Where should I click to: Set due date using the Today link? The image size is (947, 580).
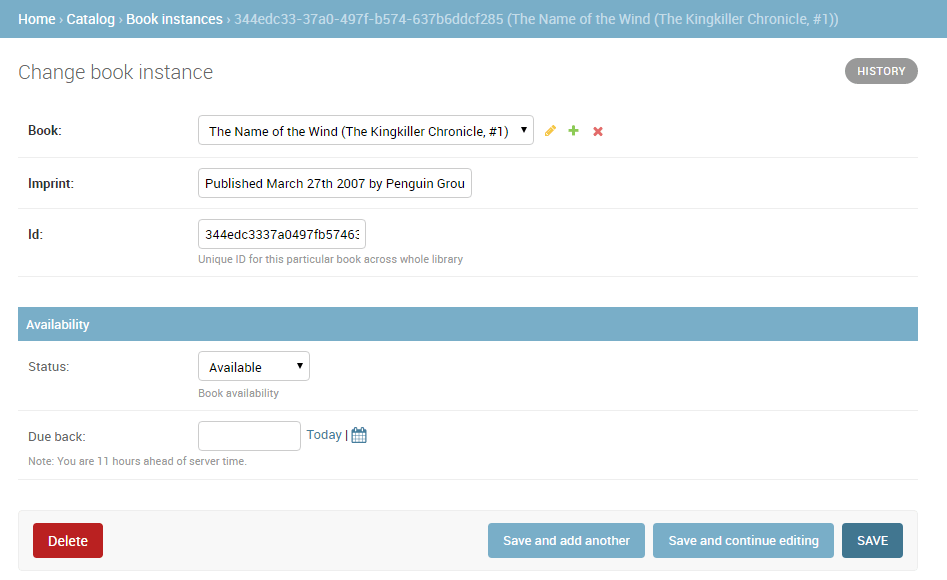(323, 434)
